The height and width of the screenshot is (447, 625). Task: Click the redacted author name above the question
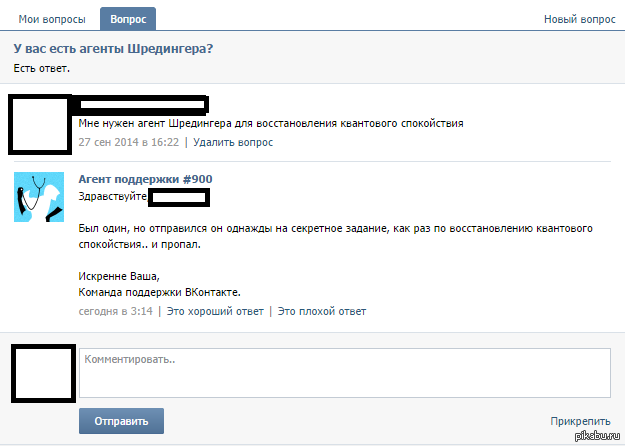(142, 104)
